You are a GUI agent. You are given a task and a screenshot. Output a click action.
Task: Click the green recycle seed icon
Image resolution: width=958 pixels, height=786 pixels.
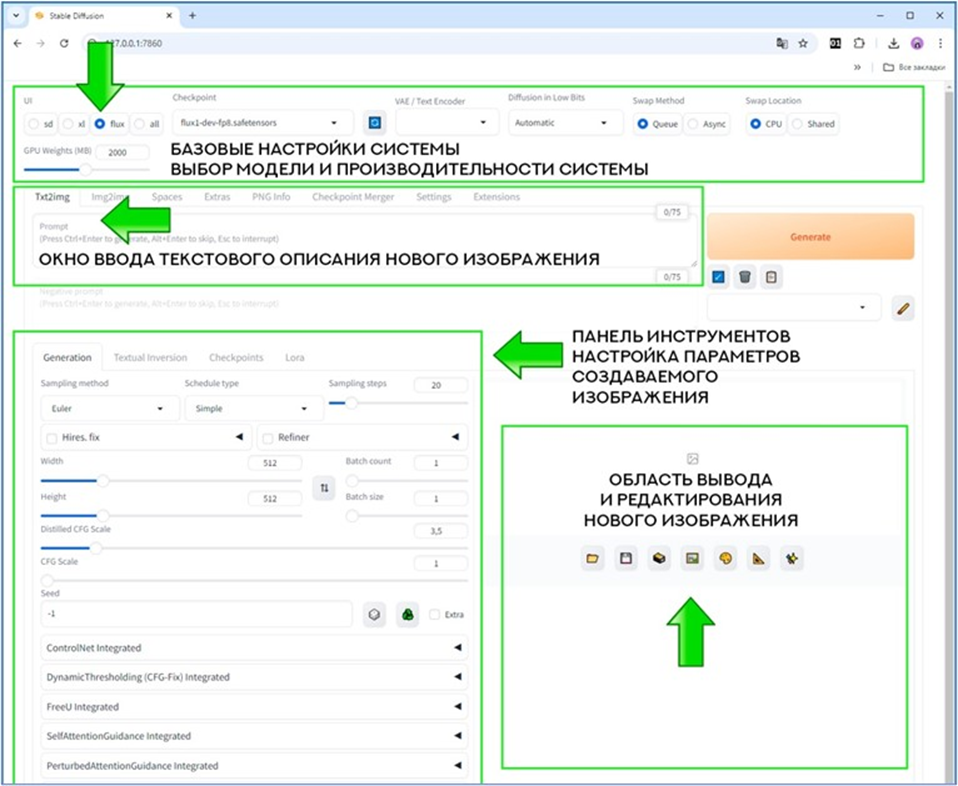[407, 614]
